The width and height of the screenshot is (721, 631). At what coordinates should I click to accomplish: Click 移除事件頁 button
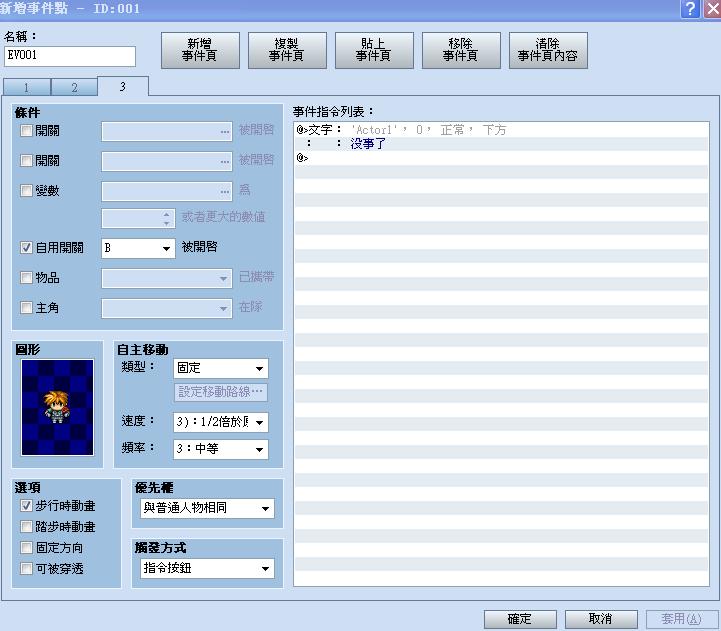click(x=461, y=50)
